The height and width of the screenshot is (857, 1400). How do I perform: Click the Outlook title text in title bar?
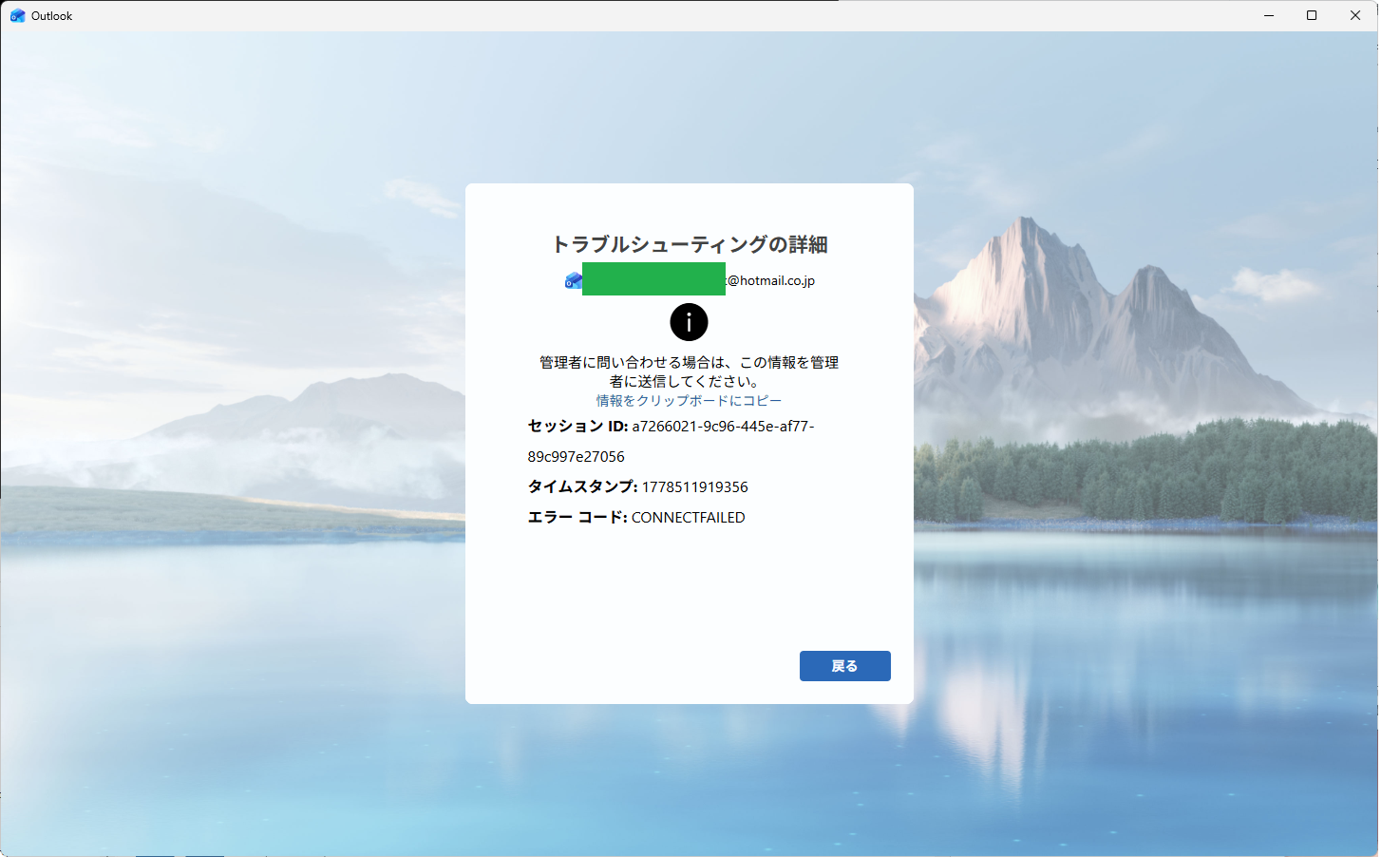point(52,16)
